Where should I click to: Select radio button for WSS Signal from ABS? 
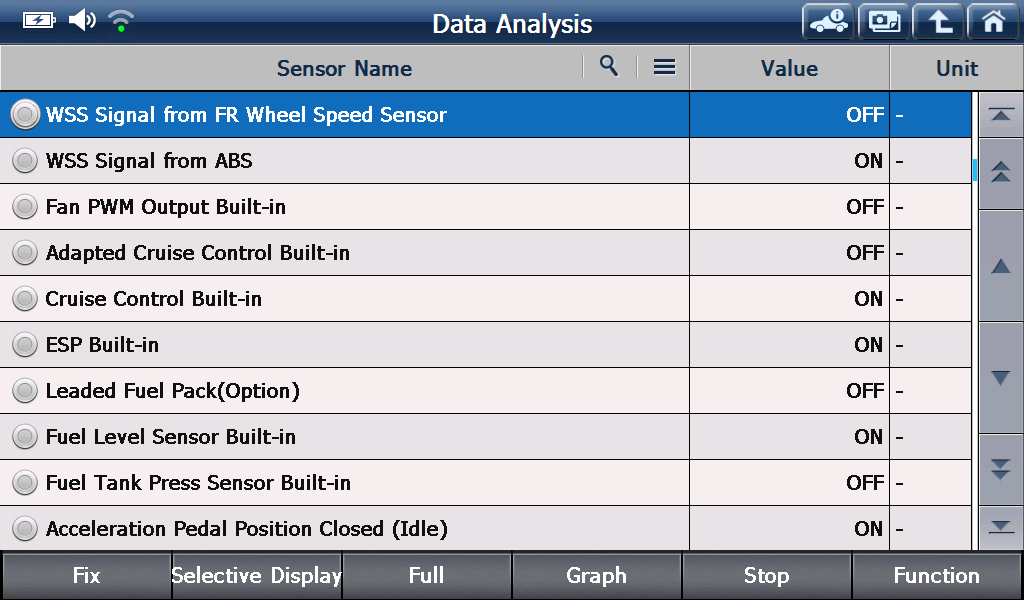pyautogui.click(x=25, y=161)
